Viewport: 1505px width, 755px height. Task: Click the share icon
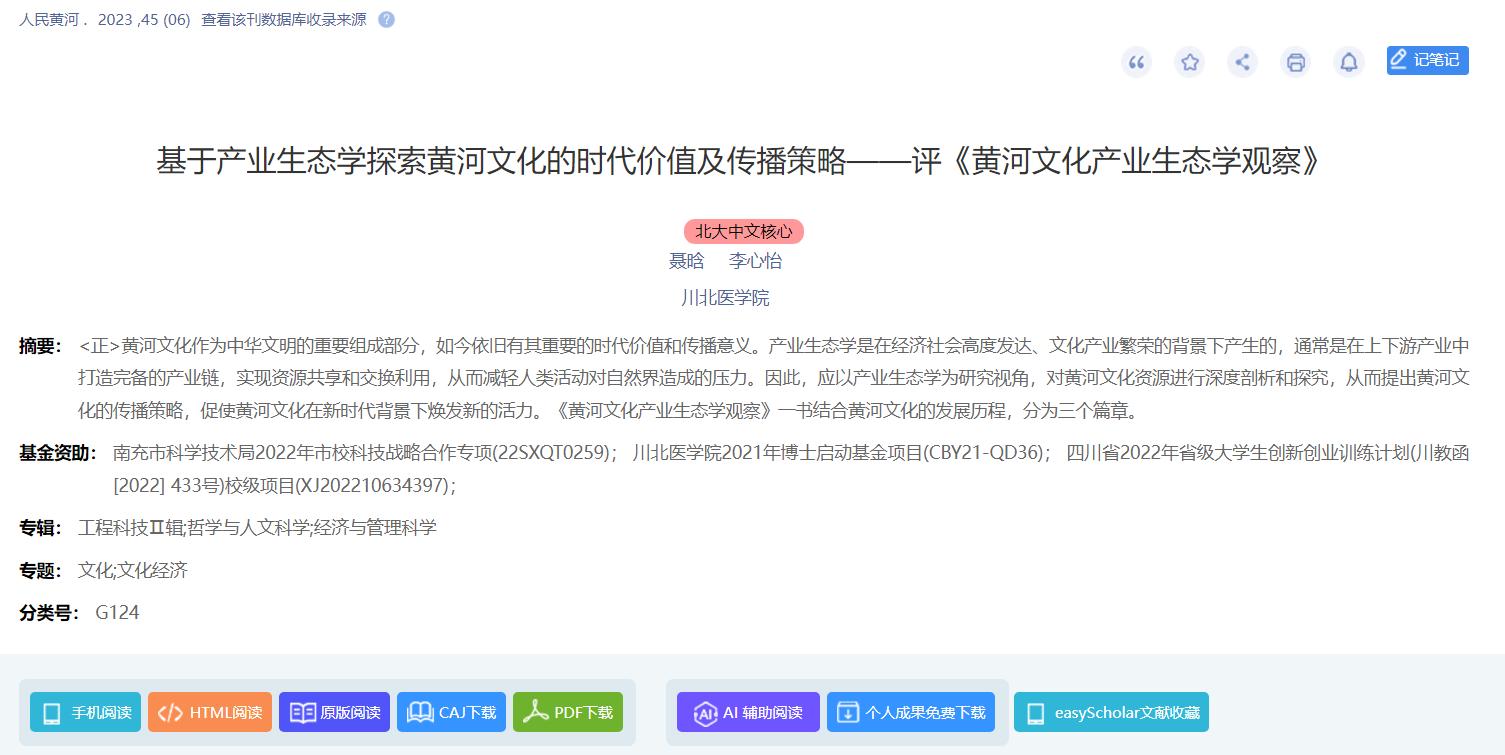1242,62
